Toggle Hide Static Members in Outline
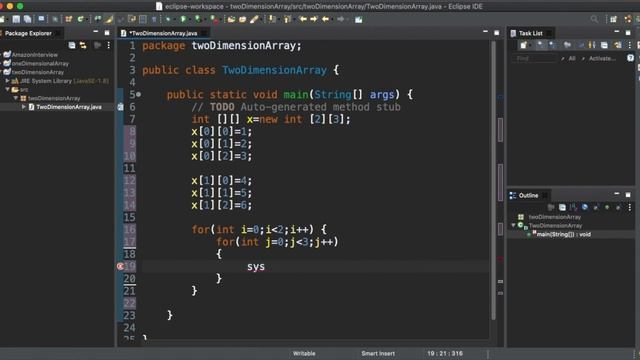 click(596, 207)
